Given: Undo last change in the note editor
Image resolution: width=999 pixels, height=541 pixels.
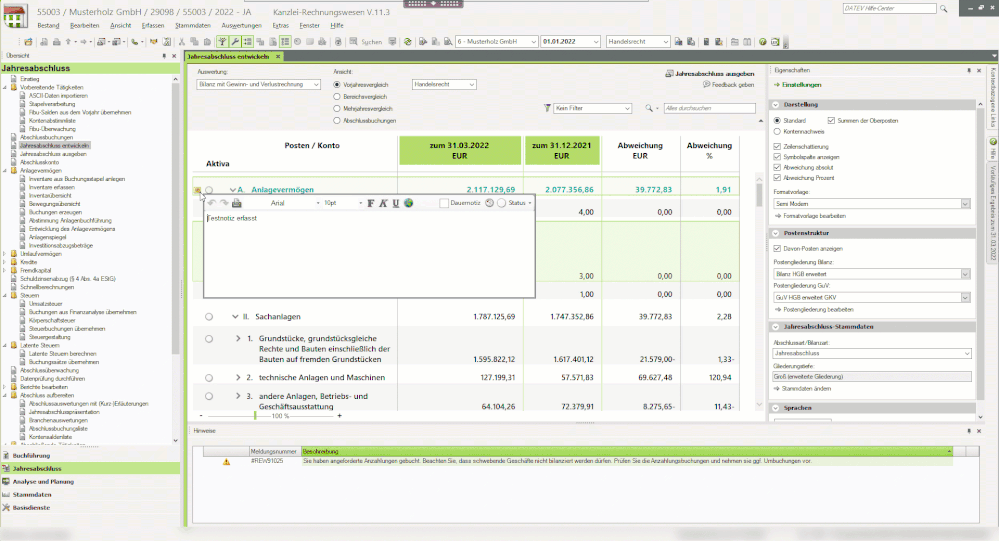Looking at the screenshot, I should coord(212,203).
